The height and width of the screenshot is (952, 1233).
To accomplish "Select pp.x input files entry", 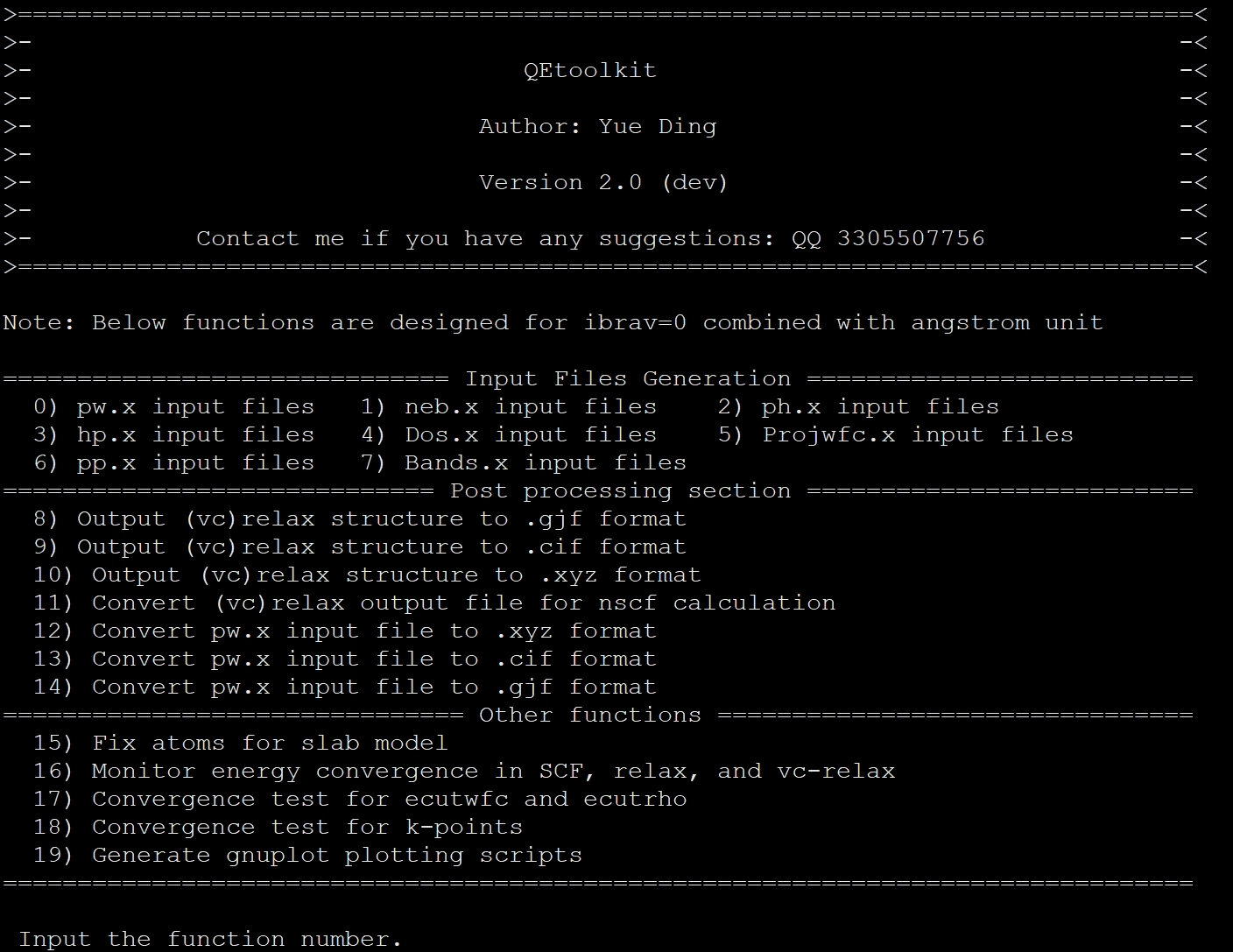I will [173, 463].
